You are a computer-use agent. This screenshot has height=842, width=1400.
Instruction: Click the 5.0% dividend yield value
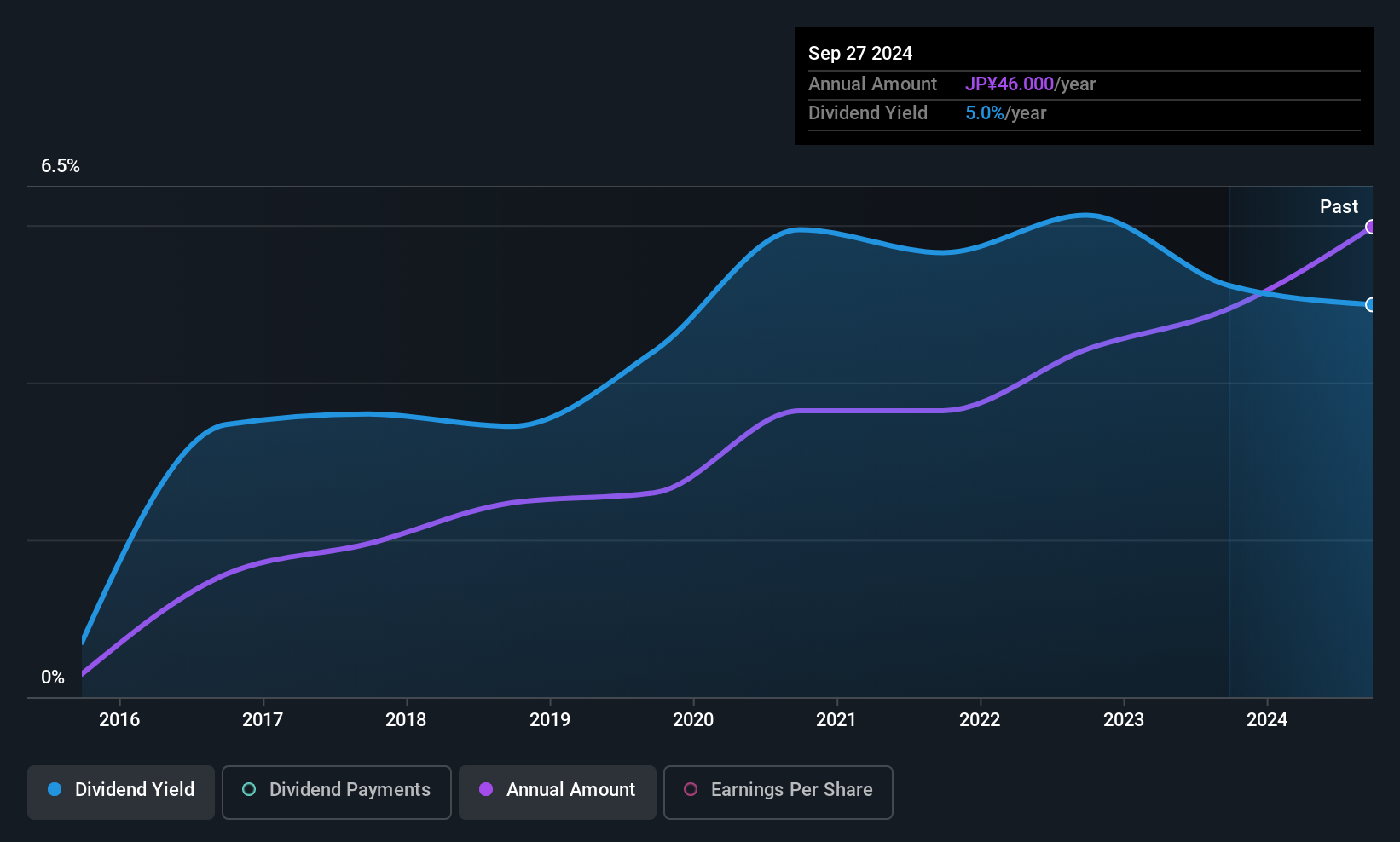click(x=985, y=113)
